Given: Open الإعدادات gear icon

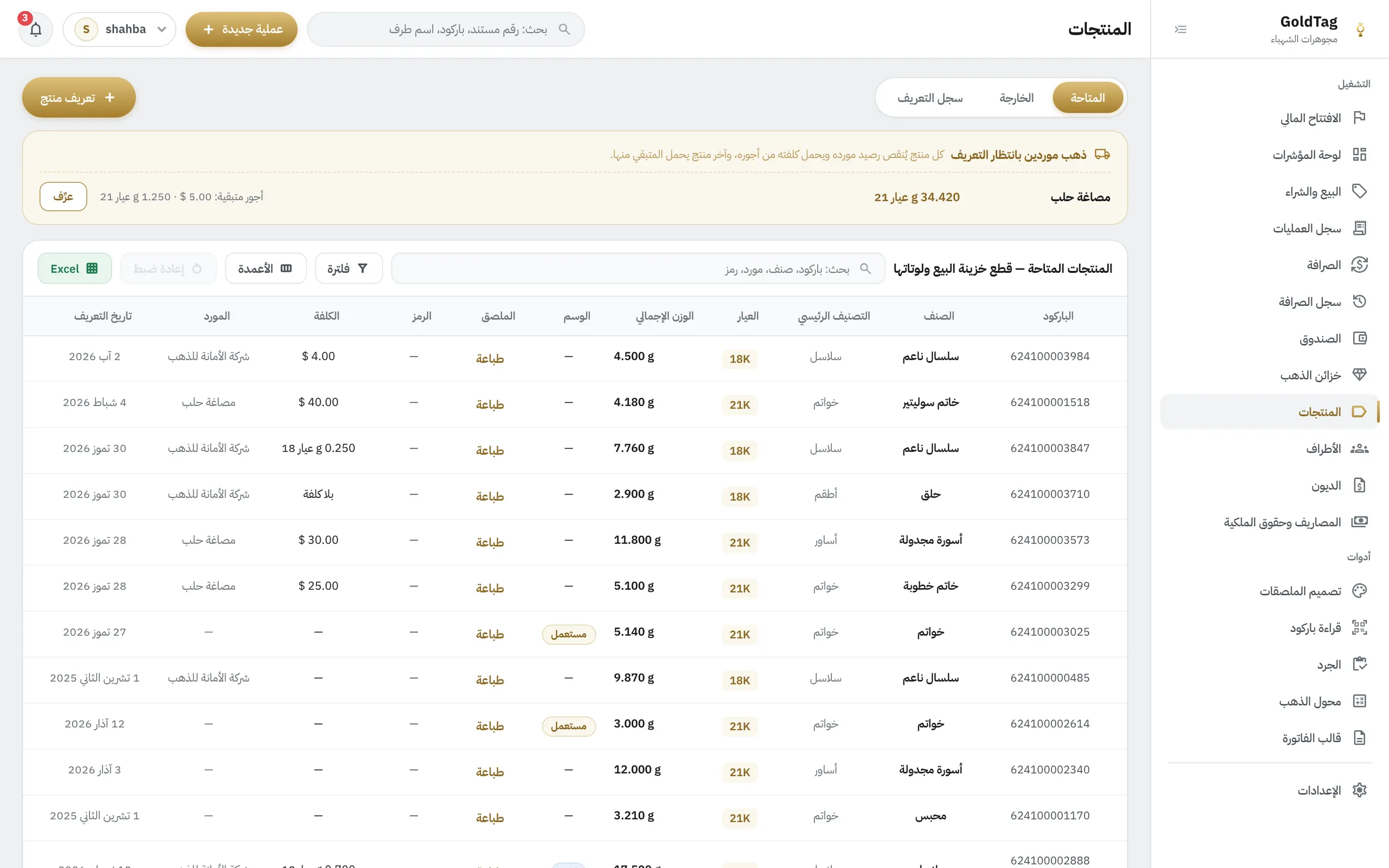Looking at the screenshot, I should click(1359, 790).
